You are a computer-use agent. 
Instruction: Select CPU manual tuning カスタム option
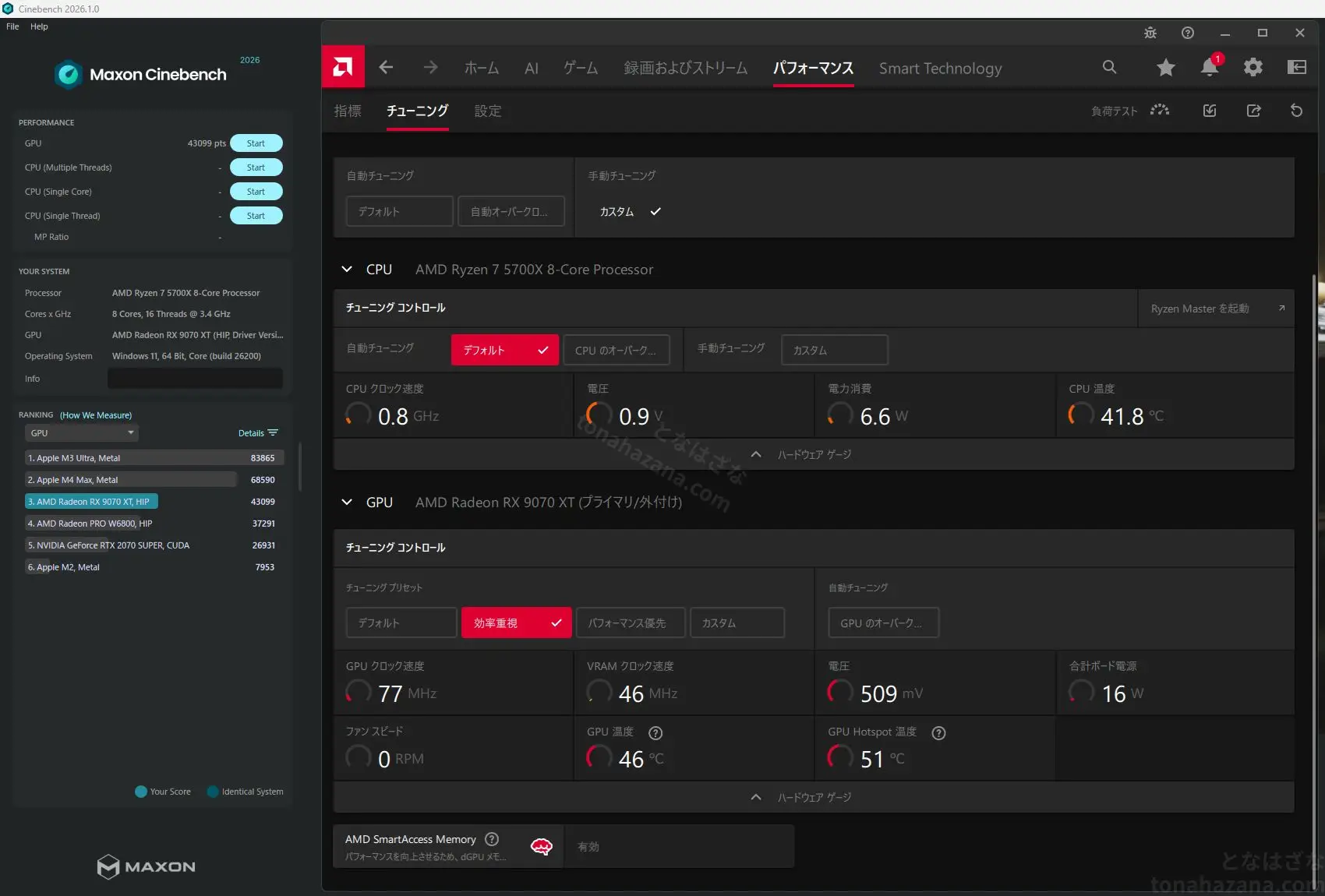(835, 350)
